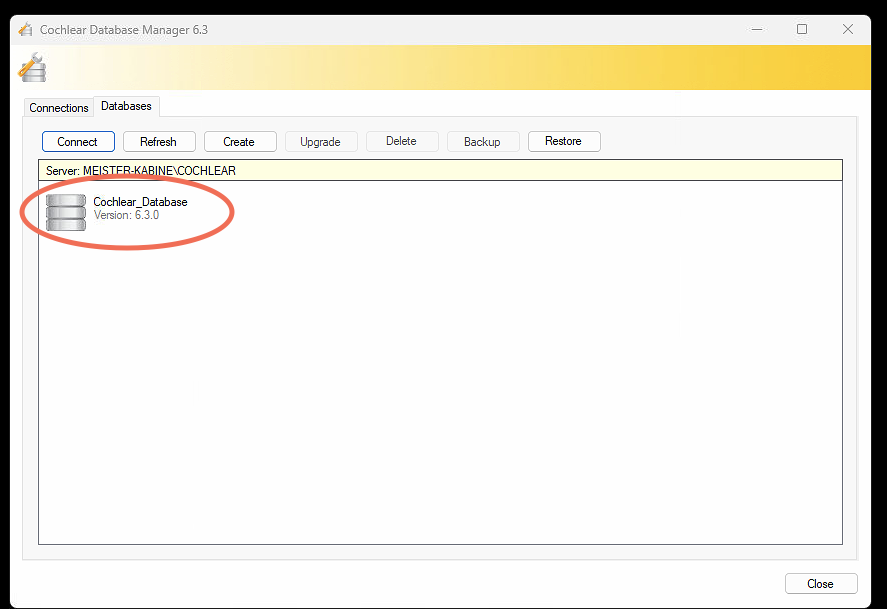The image size is (887, 609).
Task: Click the wrench database icon in yellow banner
Action: (32, 69)
